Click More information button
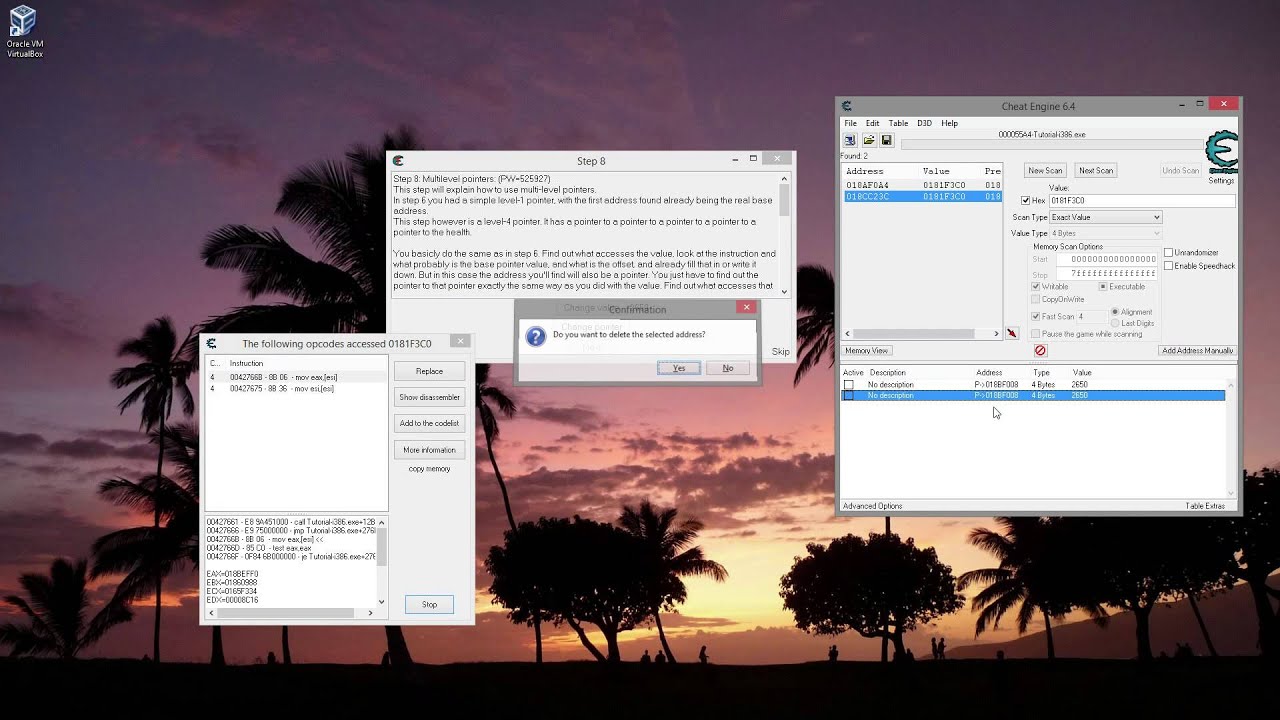 429,450
